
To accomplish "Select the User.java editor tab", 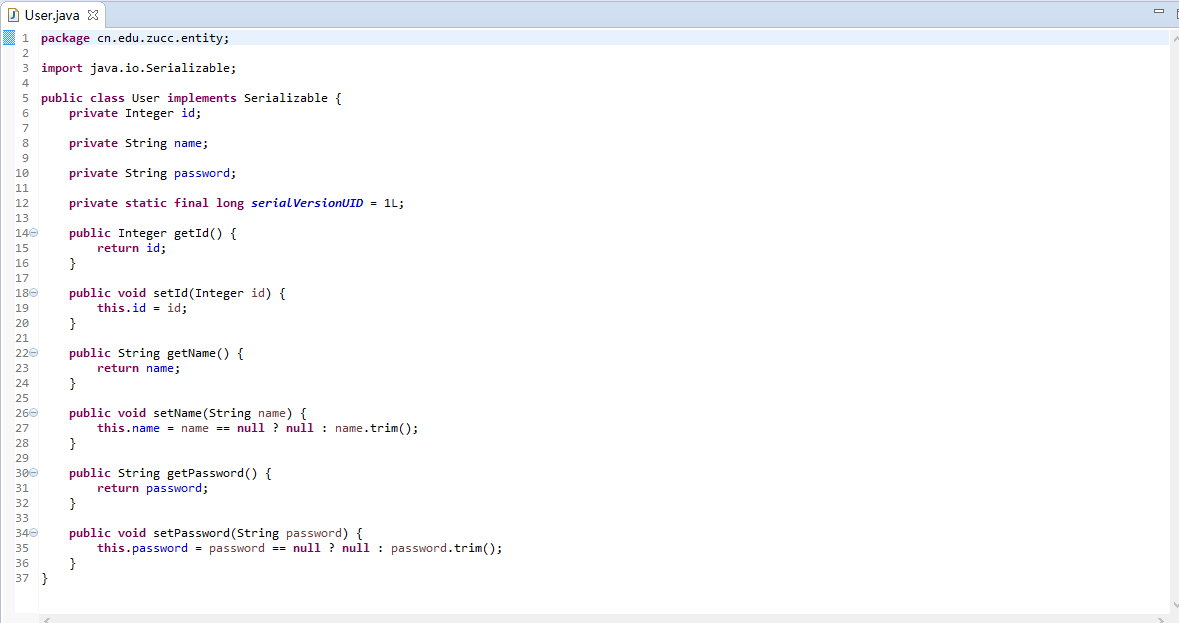I will tap(52, 15).
